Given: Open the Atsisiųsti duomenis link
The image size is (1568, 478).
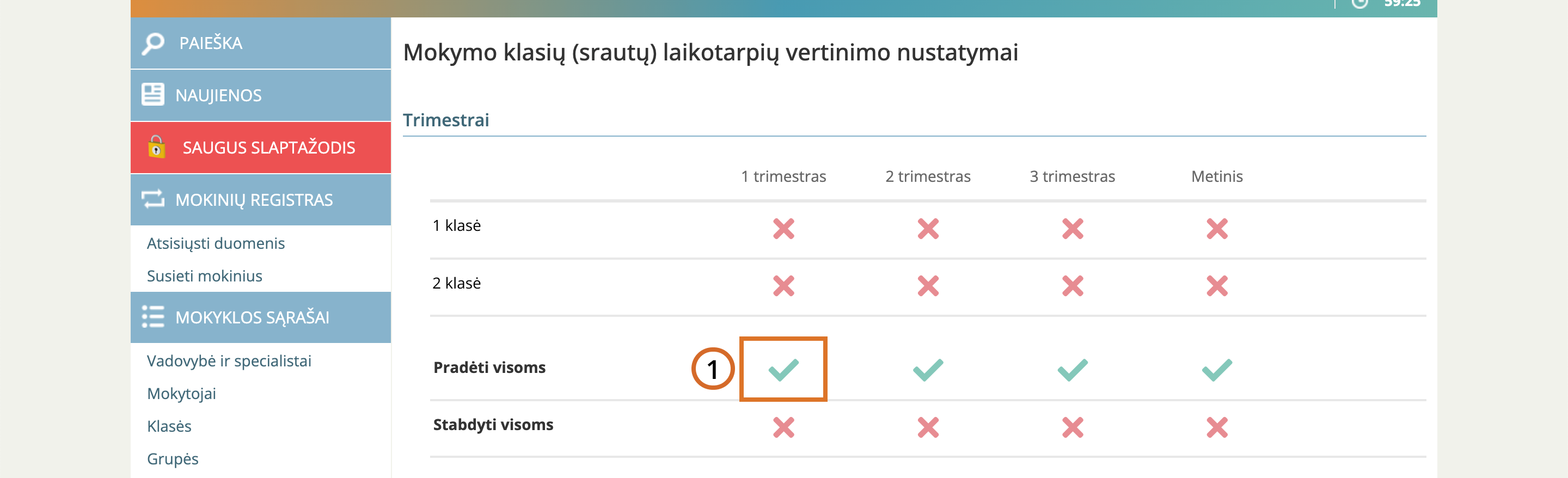Looking at the screenshot, I should [216, 243].
